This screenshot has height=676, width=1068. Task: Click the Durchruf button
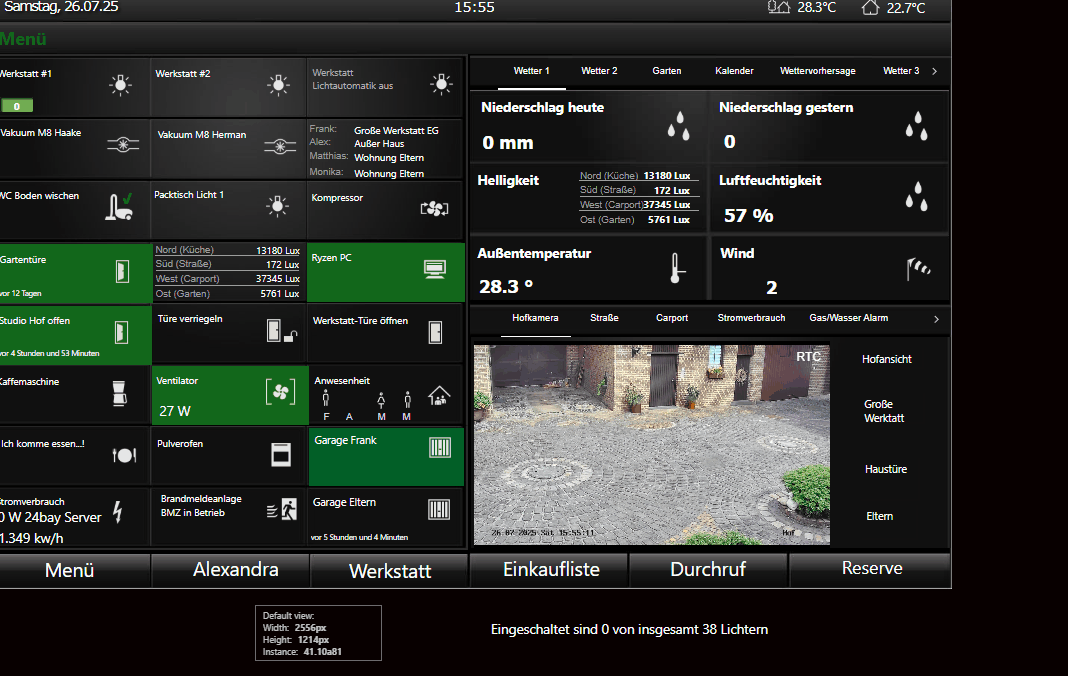(708, 570)
